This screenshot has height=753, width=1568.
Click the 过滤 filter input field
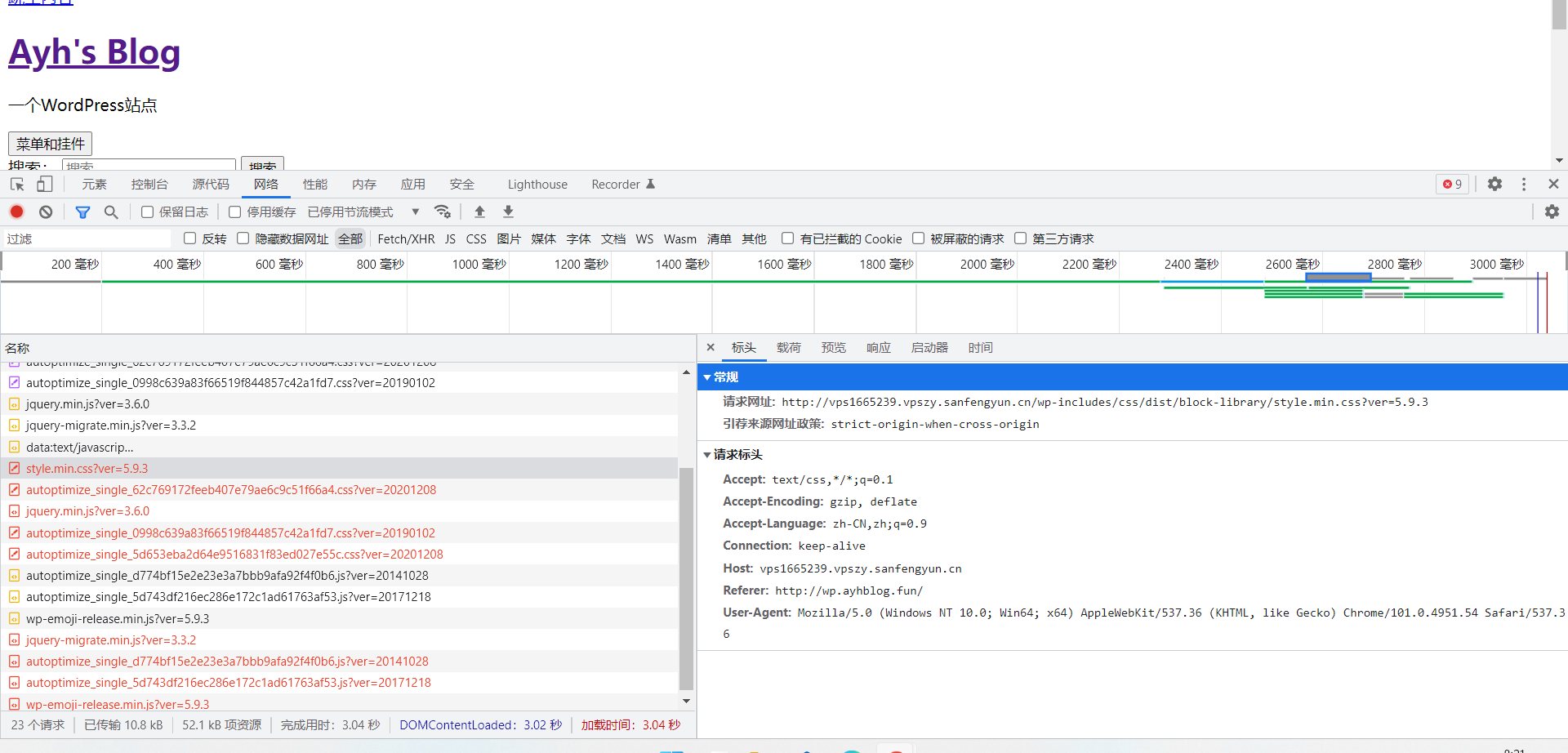point(87,238)
